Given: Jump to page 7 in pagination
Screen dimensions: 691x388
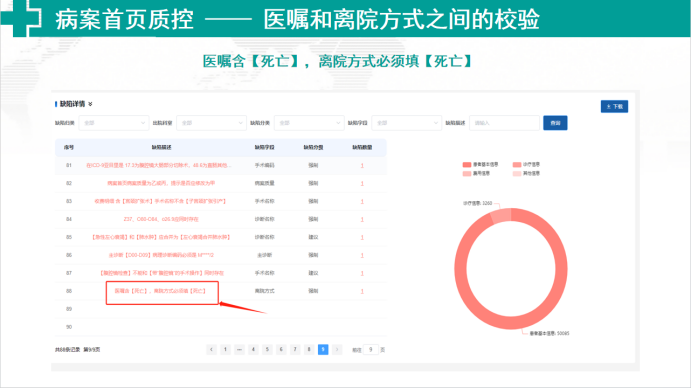Looking at the screenshot, I should tap(295, 350).
